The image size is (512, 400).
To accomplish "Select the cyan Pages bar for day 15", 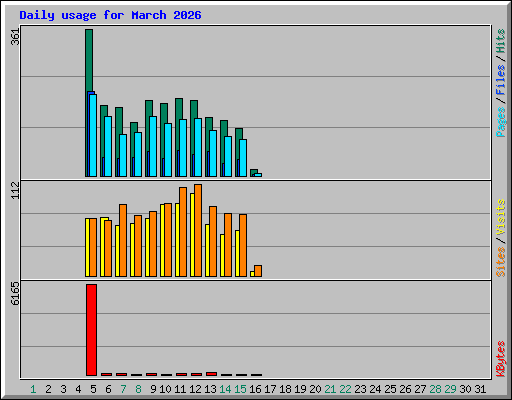I will 243,158.
